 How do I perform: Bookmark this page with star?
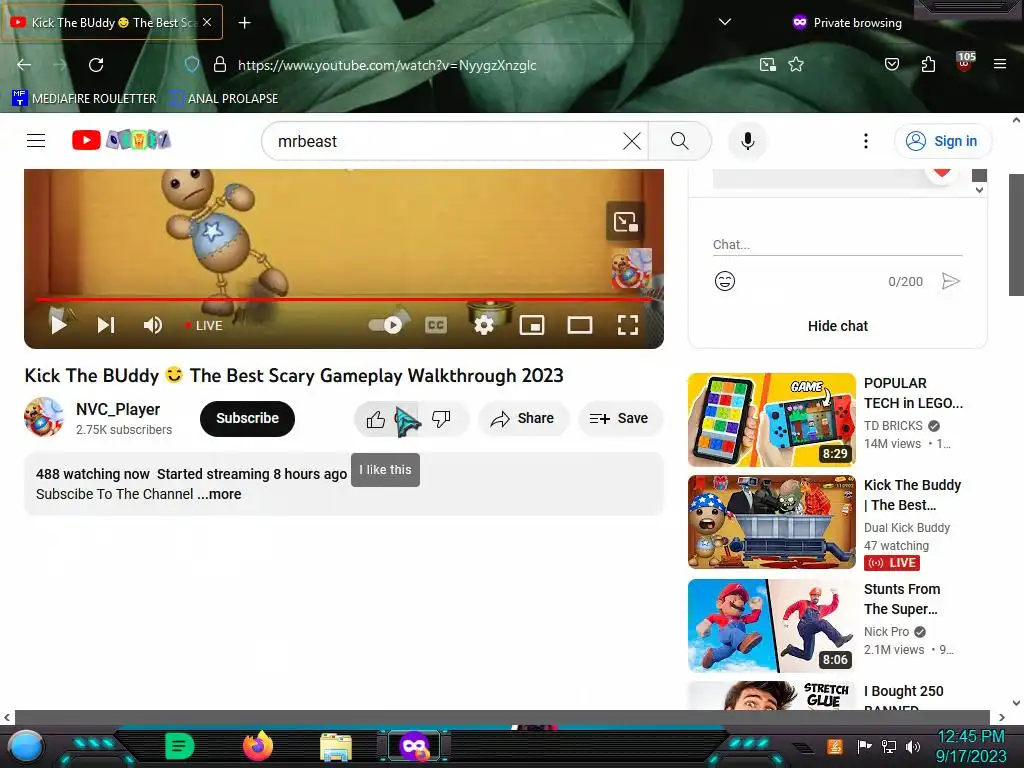point(795,64)
